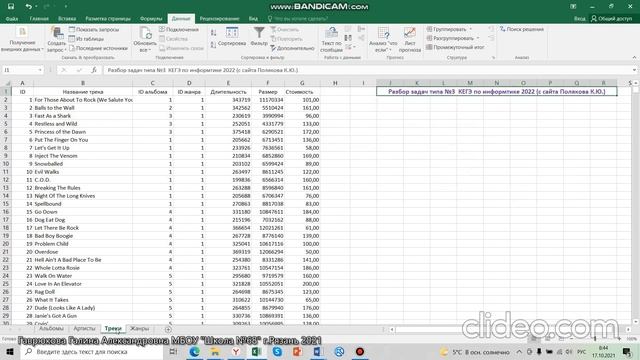Image resolution: width=640 pixels, height=360 pixels.
Task: Select cell 'Название трека' header
Action: [83, 92]
